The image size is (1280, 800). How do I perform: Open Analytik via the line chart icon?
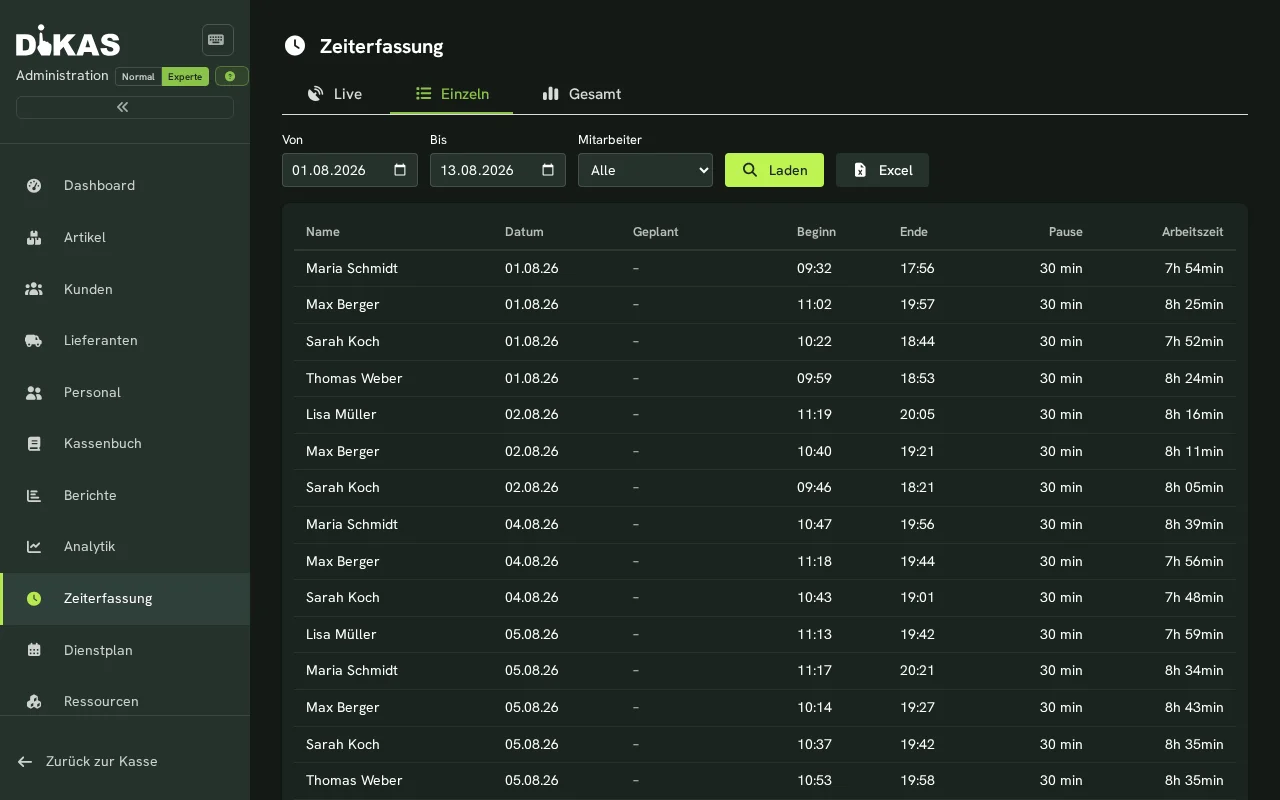34,547
